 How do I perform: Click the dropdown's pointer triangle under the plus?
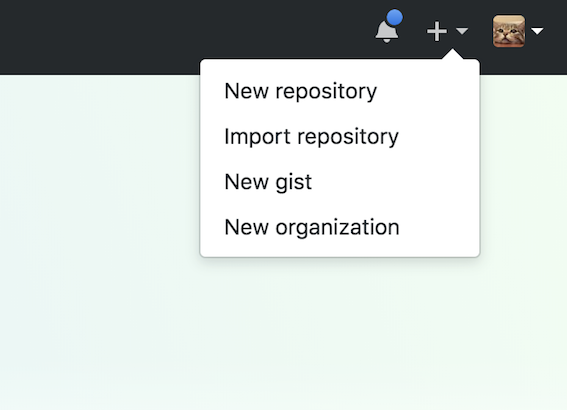pos(452,55)
